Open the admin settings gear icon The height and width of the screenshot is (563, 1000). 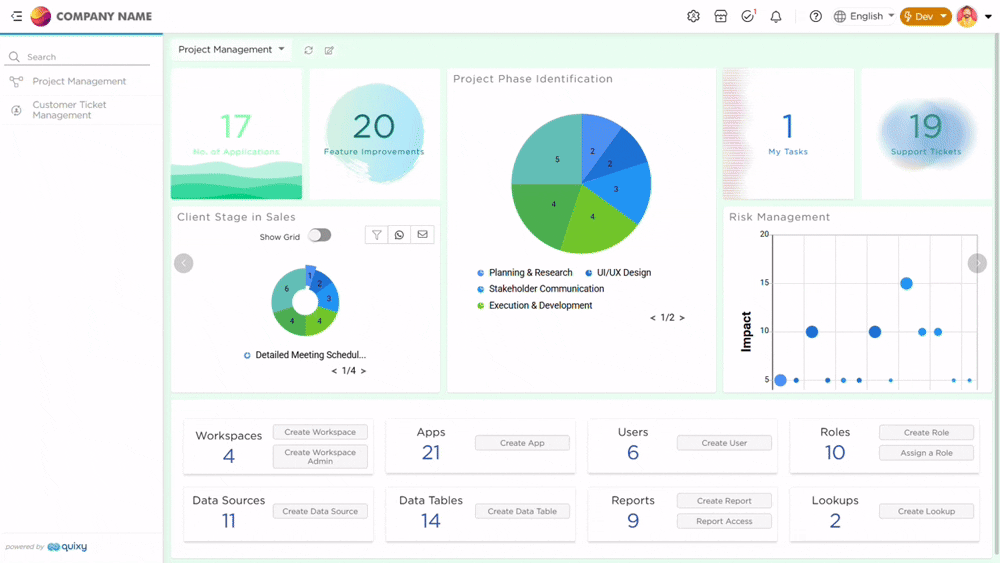tap(693, 16)
